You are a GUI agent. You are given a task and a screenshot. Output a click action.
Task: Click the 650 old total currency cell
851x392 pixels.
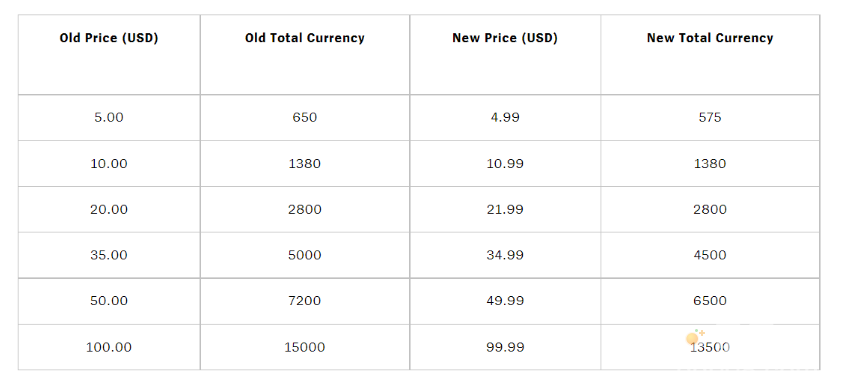[x=304, y=118]
